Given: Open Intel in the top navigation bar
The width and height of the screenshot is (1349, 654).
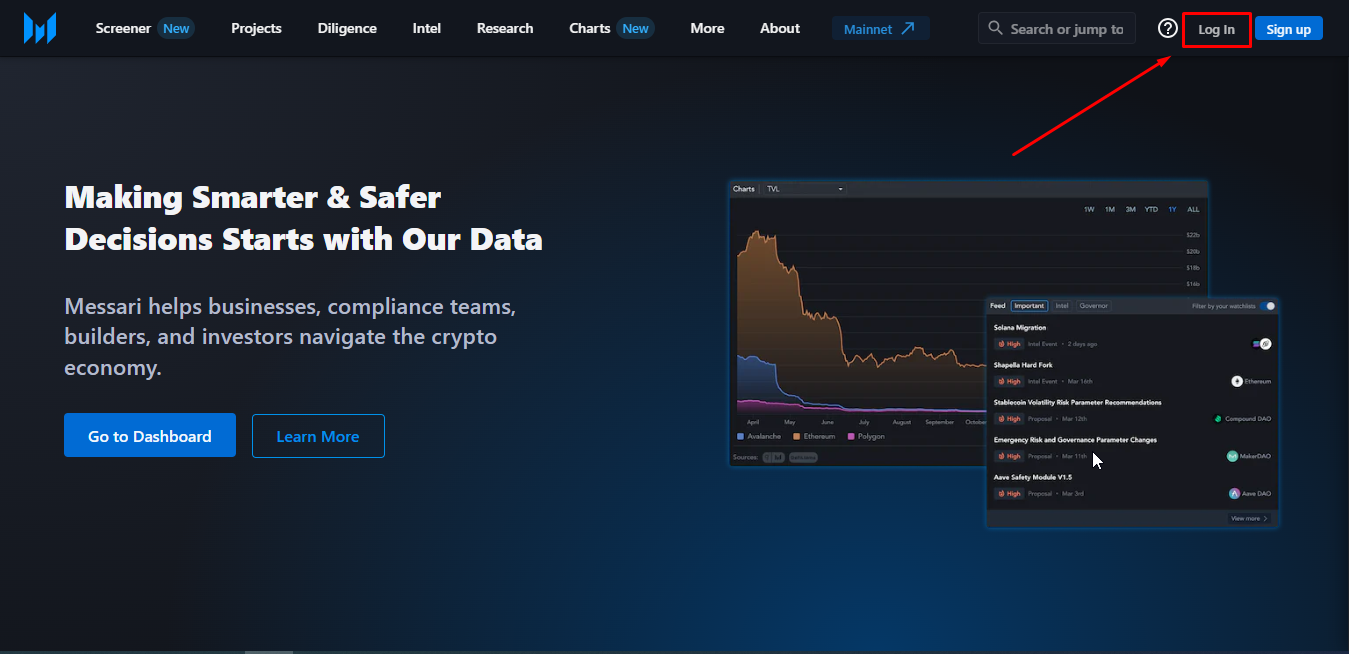Looking at the screenshot, I should tap(427, 28).
